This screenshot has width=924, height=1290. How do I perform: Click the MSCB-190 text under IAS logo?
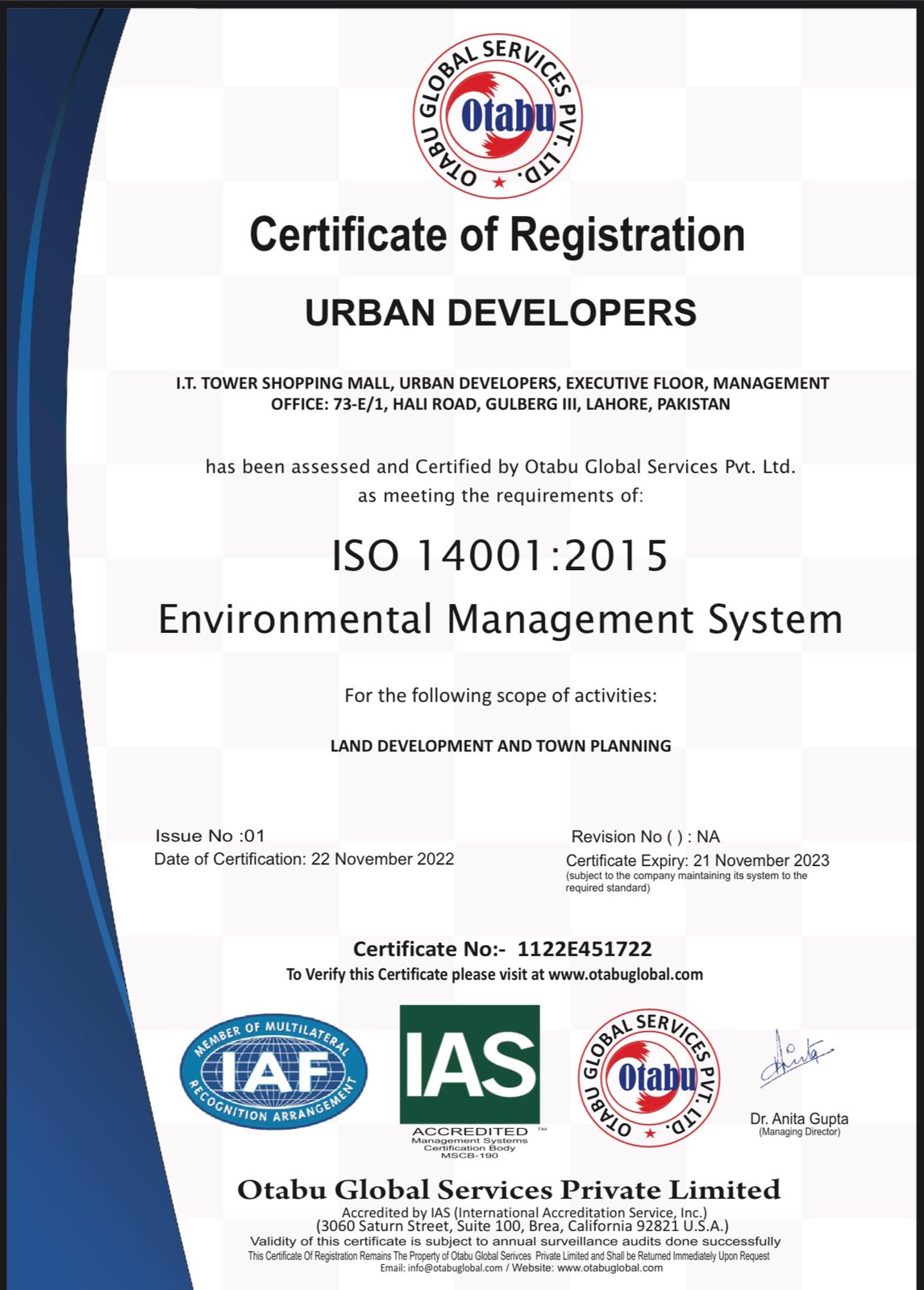(x=469, y=1155)
